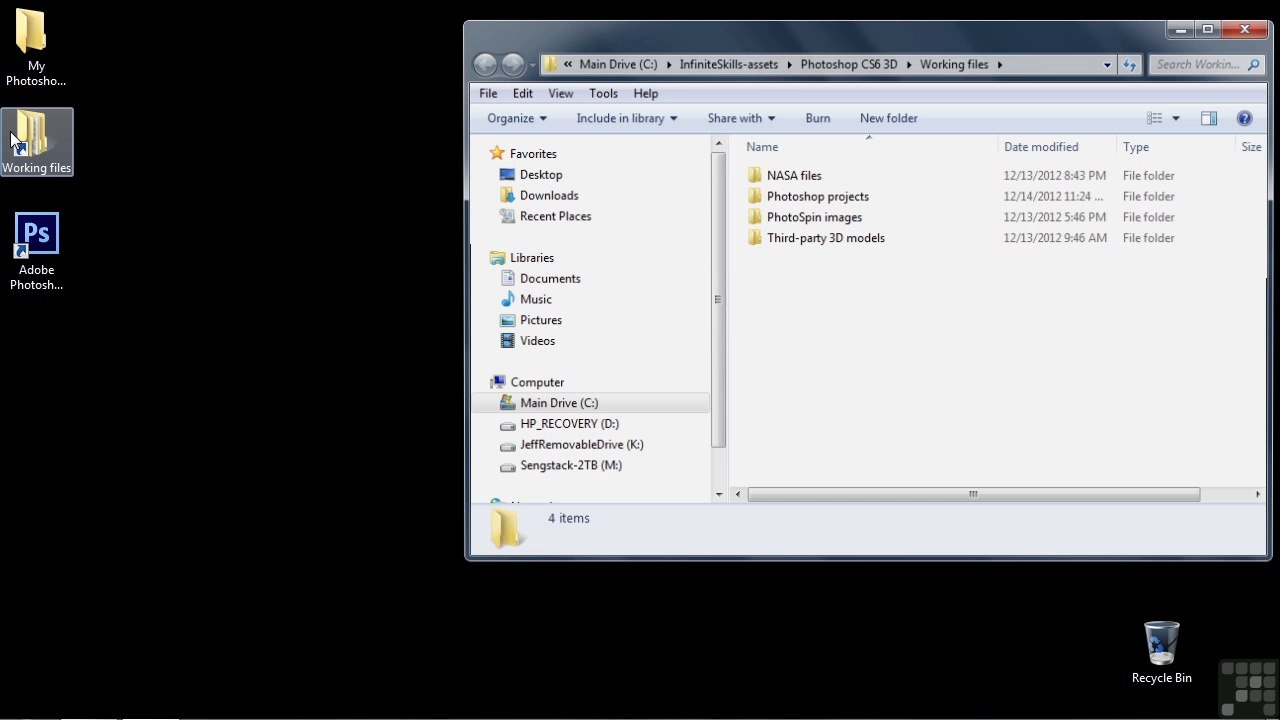This screenshot has height=720, width=1280.
Task: Click the date 12/13/2012 9:46 AM
Action: (1055, 238)
